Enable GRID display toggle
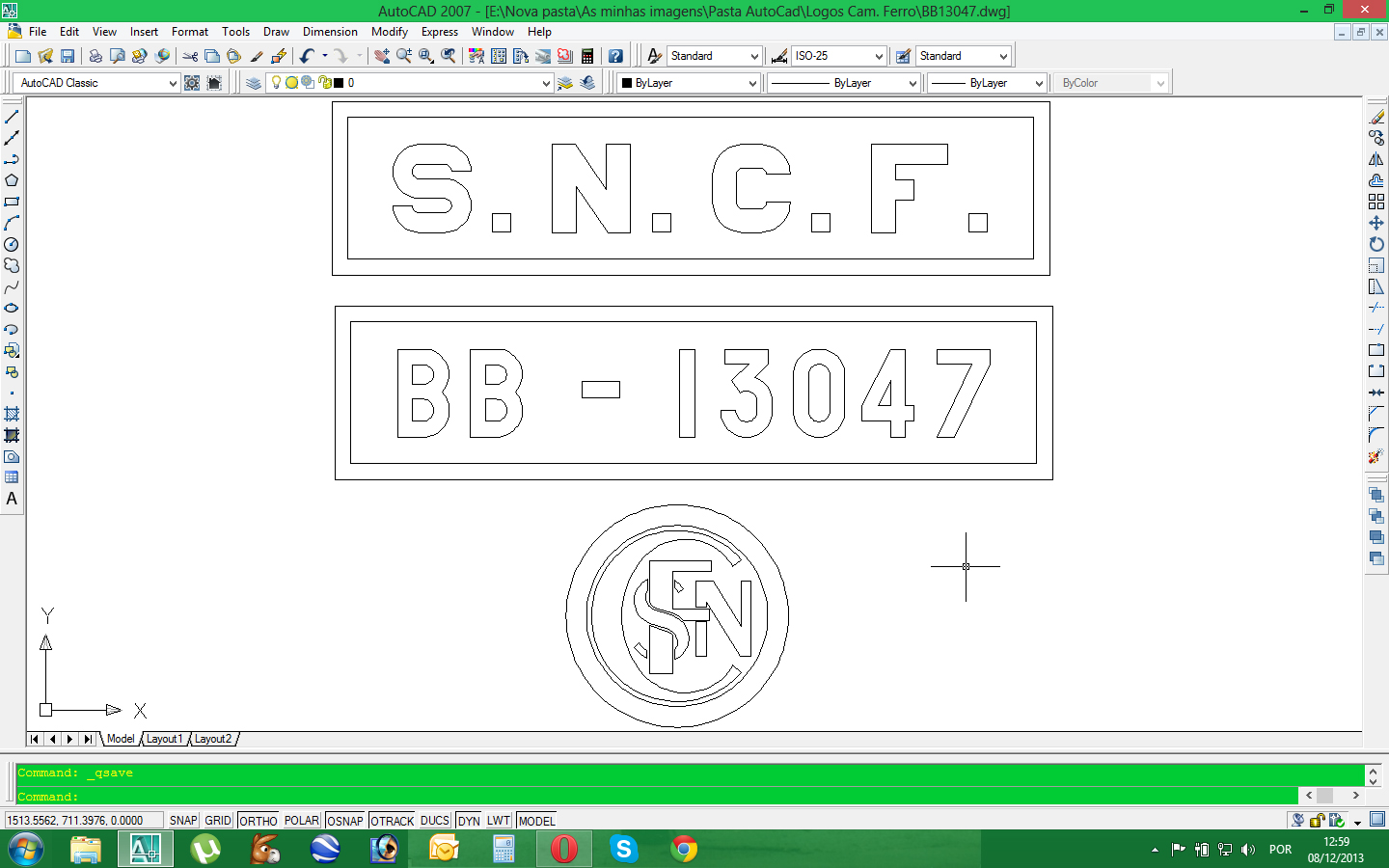The image size is (1389, 868). (218, 821)
